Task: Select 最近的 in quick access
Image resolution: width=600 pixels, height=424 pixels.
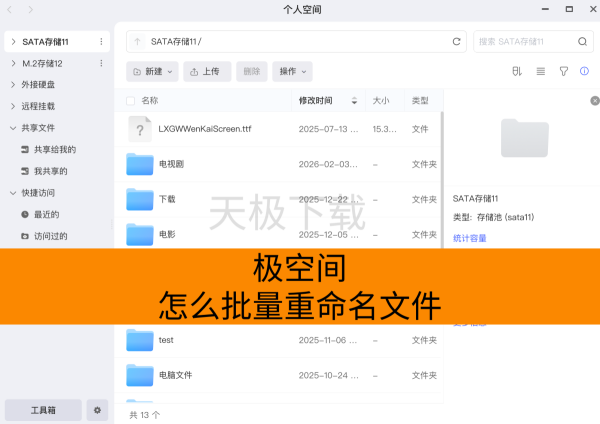Action: [x=46, y=215]
